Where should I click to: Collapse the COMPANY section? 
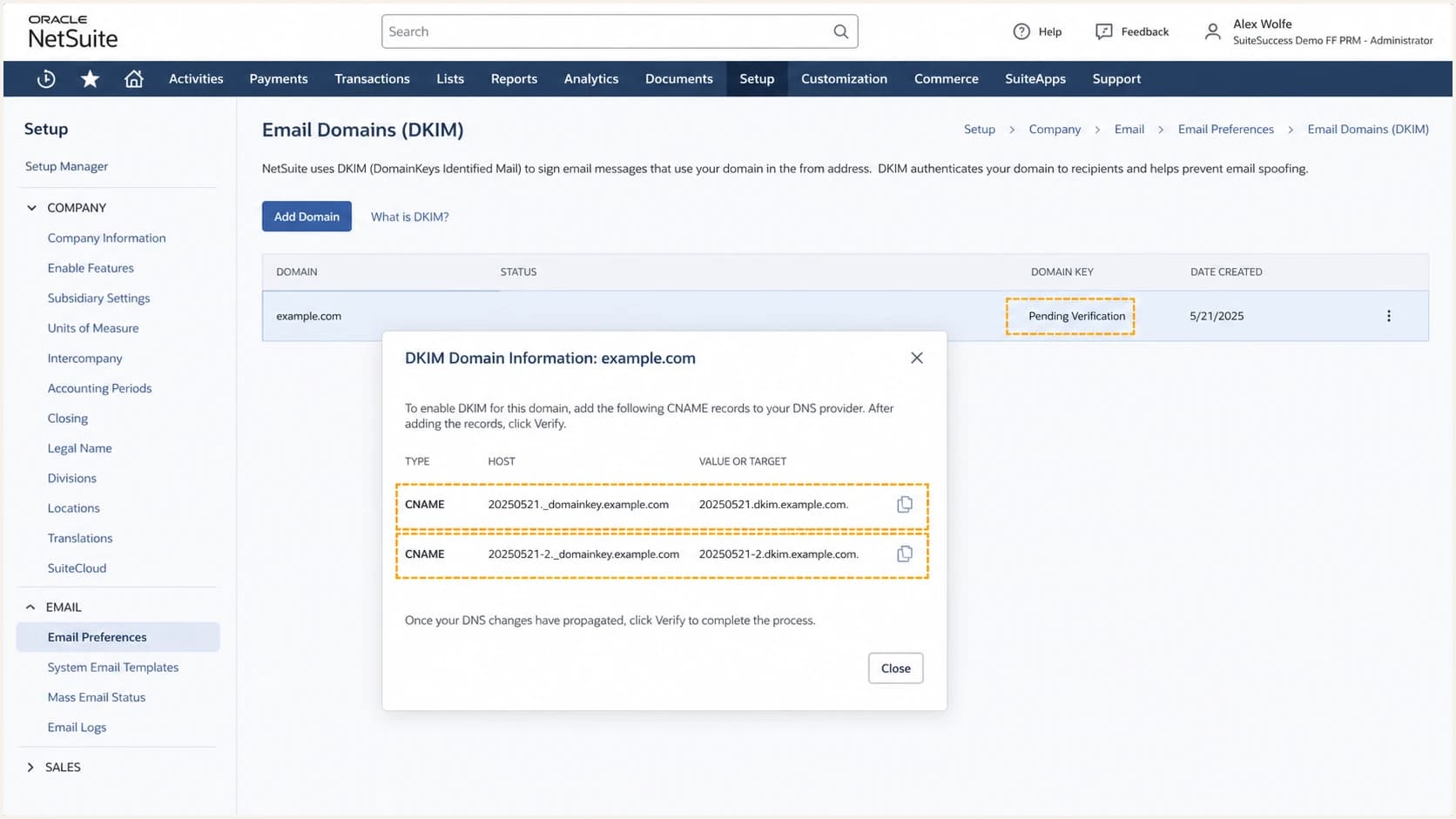(31, 208)
